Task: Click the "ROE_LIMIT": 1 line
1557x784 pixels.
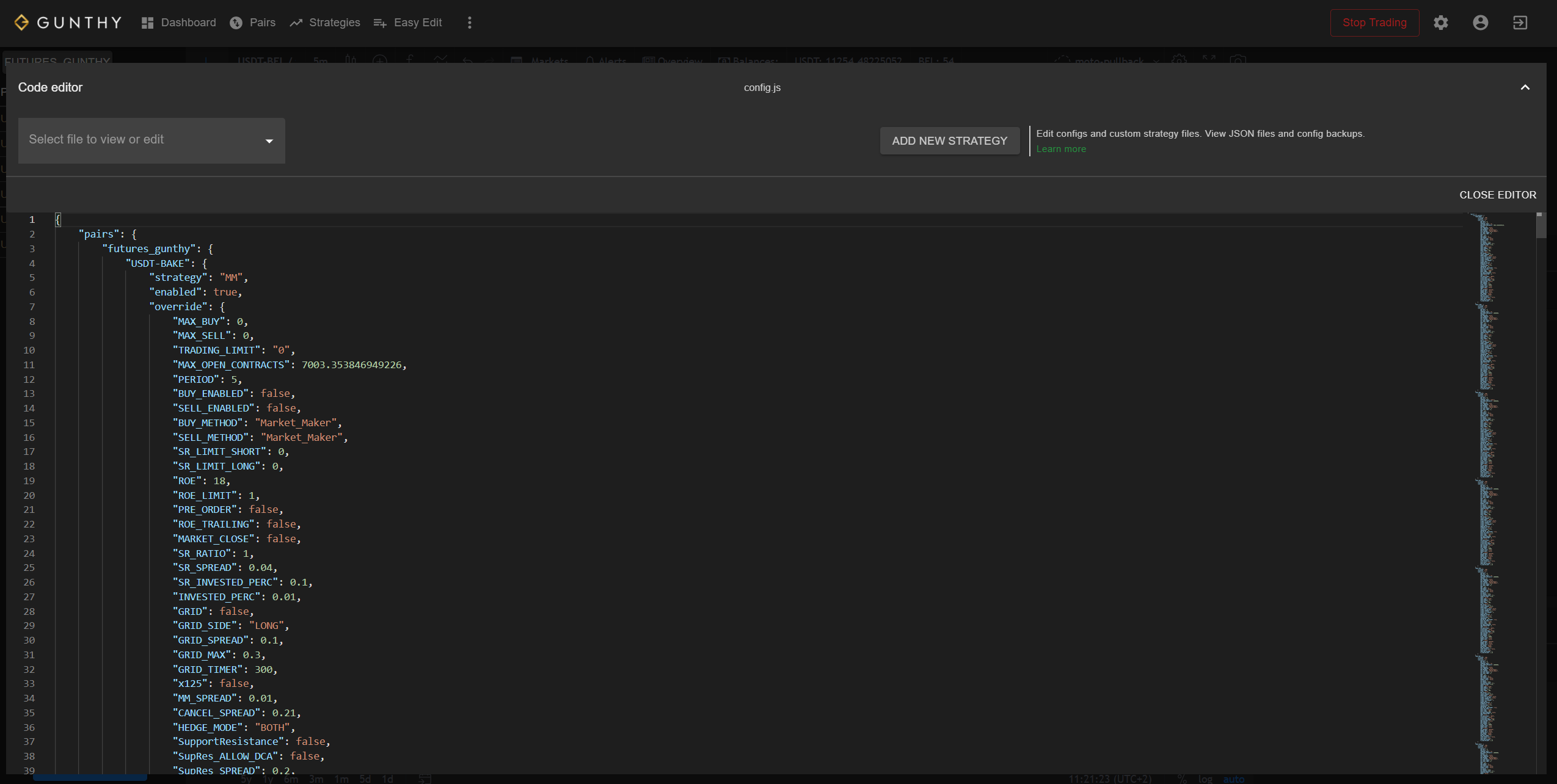Action: (216, 495)
